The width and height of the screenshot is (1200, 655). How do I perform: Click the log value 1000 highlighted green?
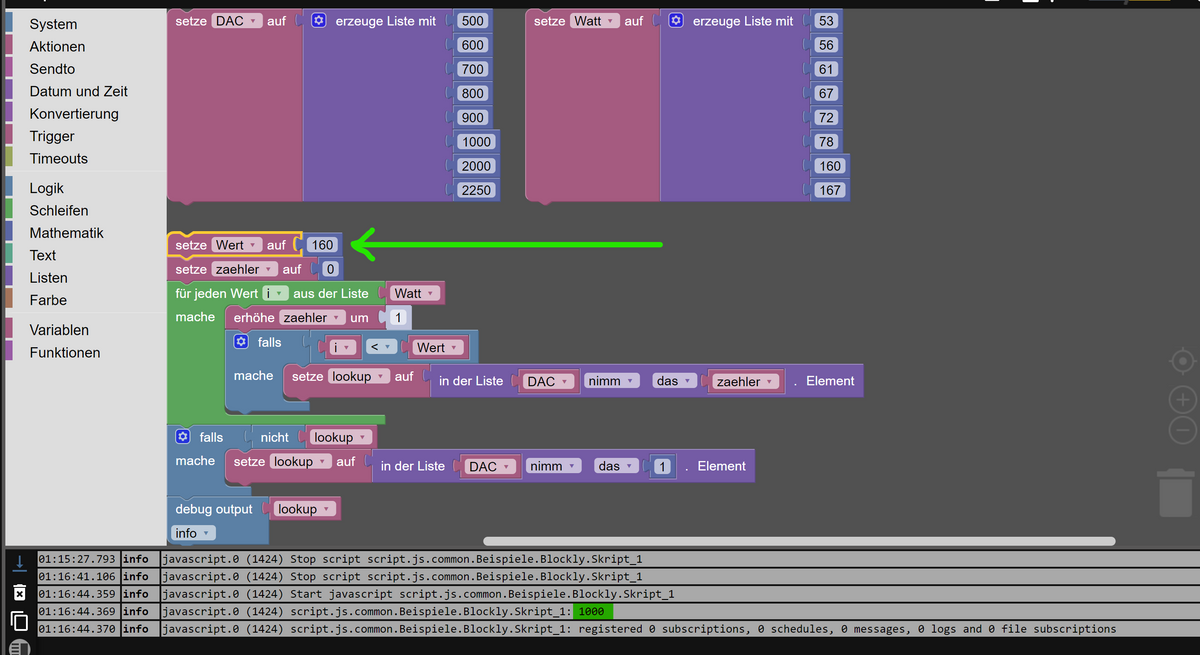[593, 612]
